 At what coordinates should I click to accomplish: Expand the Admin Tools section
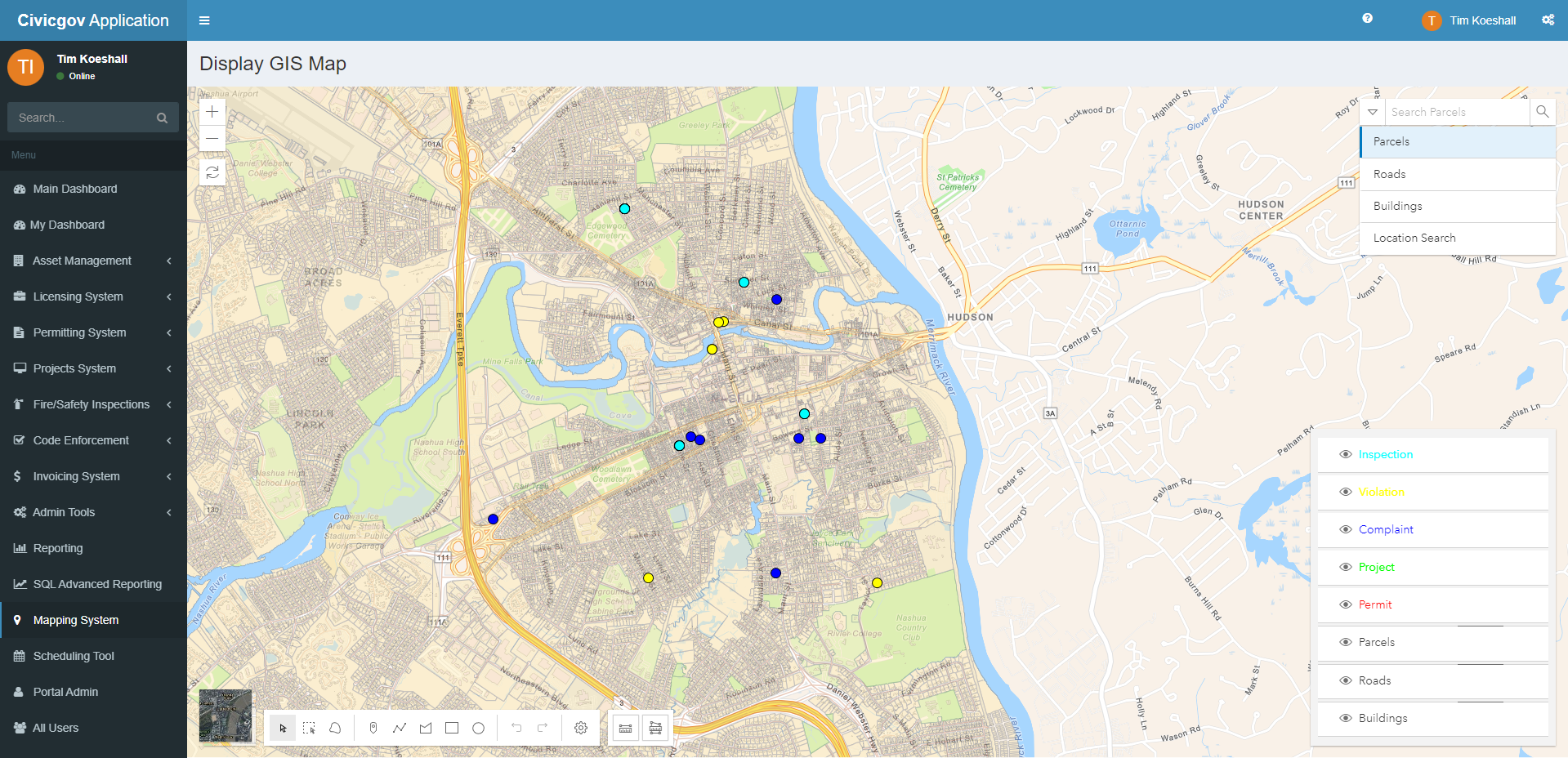click(64, 511)
